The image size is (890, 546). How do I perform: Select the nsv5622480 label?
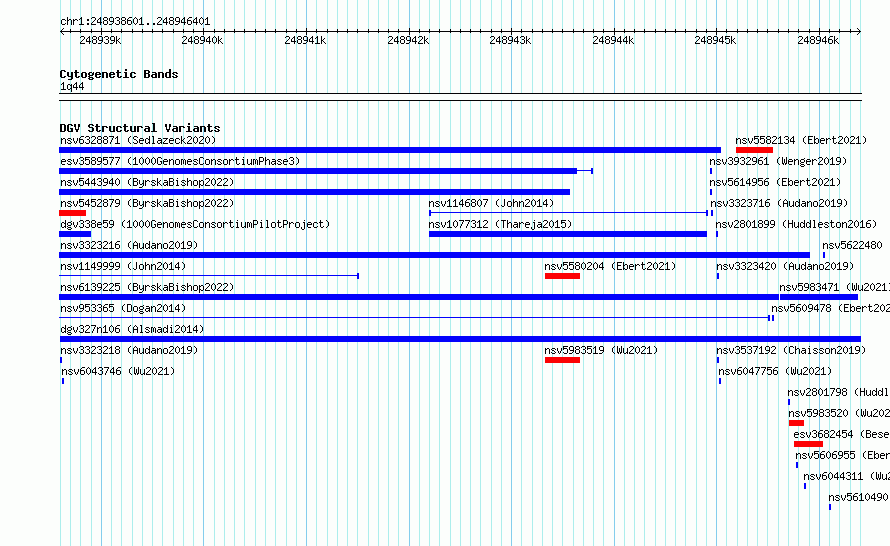[x=852, y=245]
